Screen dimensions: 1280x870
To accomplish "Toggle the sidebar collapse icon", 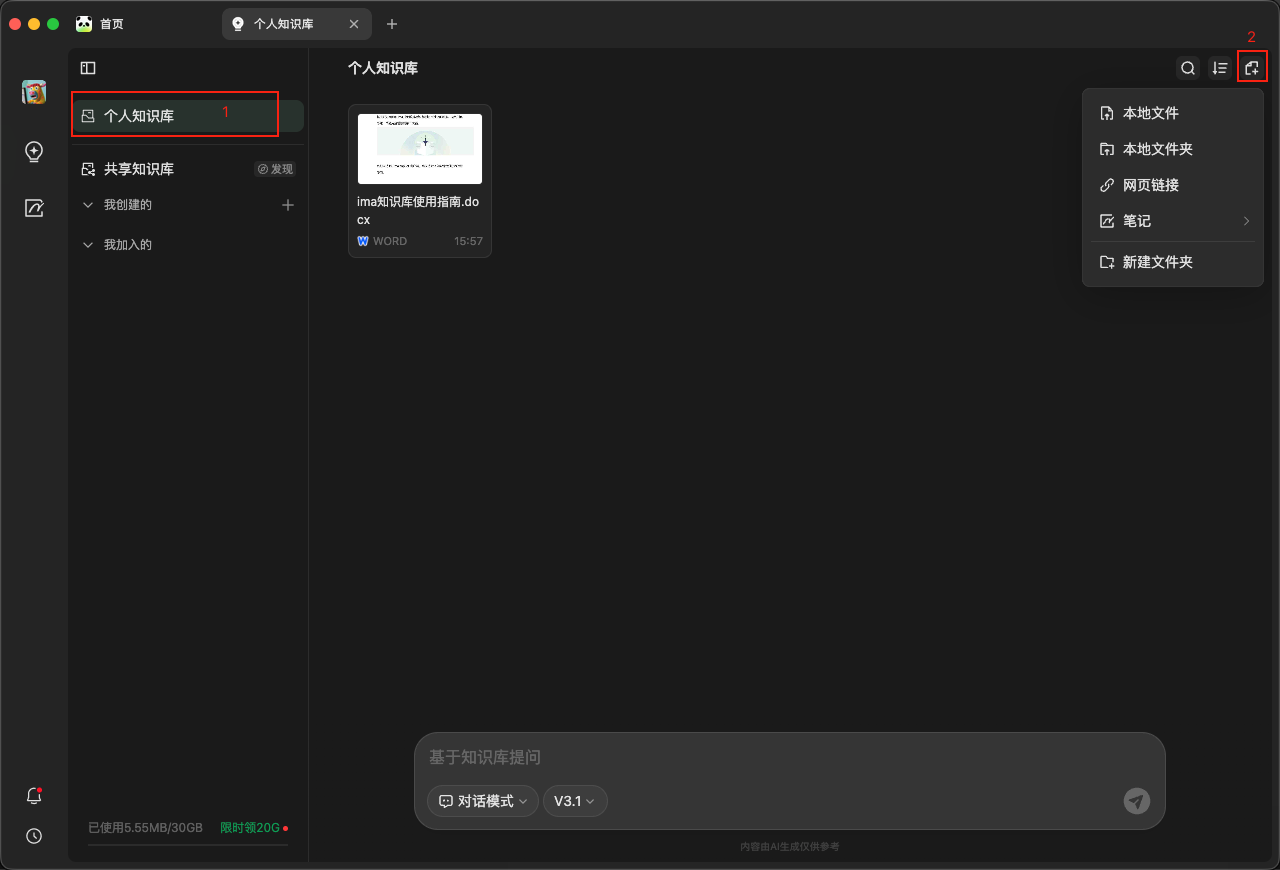I will click(88, 68).
